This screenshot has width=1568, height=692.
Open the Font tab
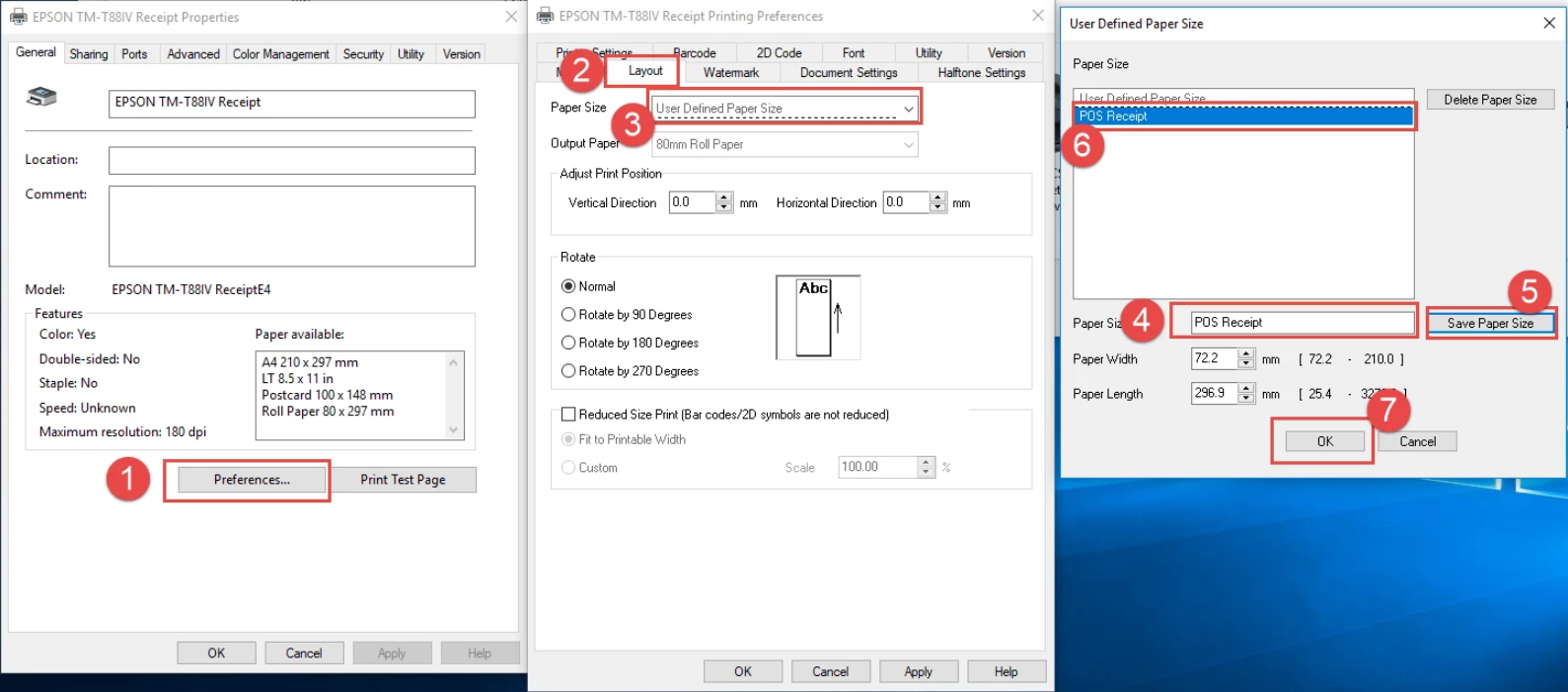pyautogui.click(x=854, y=53)
